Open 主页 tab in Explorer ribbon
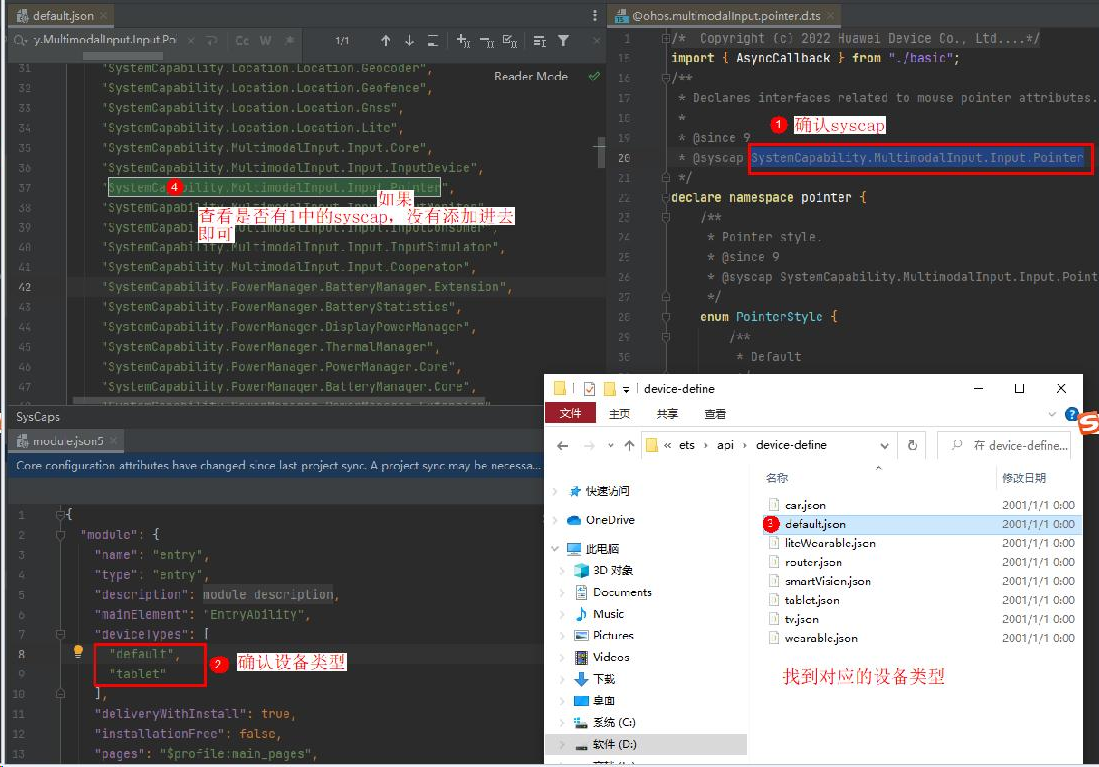 (619, 414)
